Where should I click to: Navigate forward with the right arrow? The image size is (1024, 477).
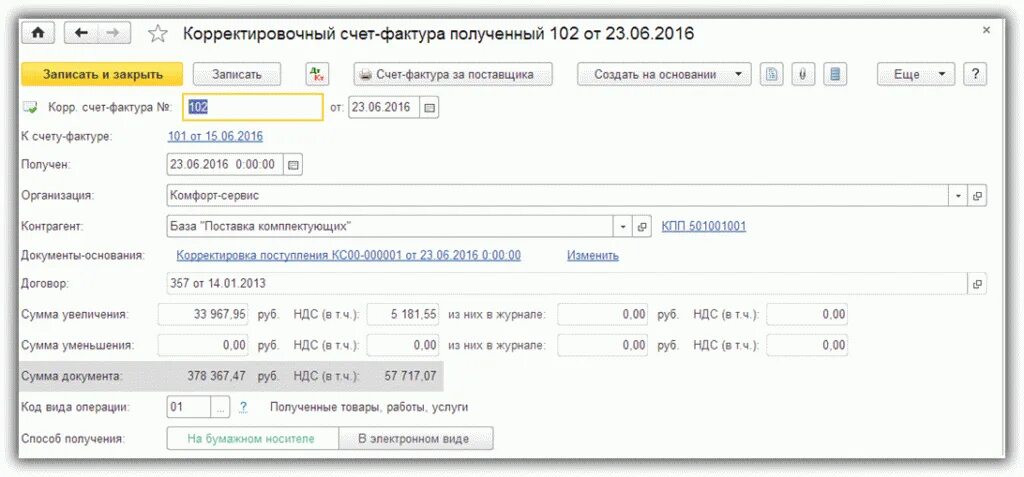coord(114,33)
